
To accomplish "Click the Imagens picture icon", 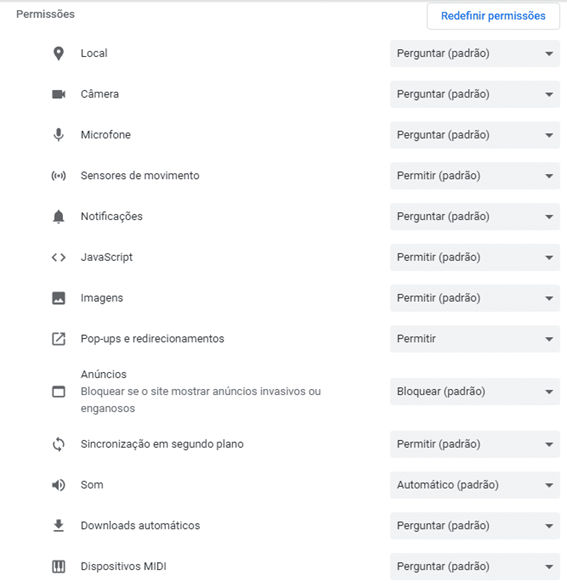I will 58,298.
